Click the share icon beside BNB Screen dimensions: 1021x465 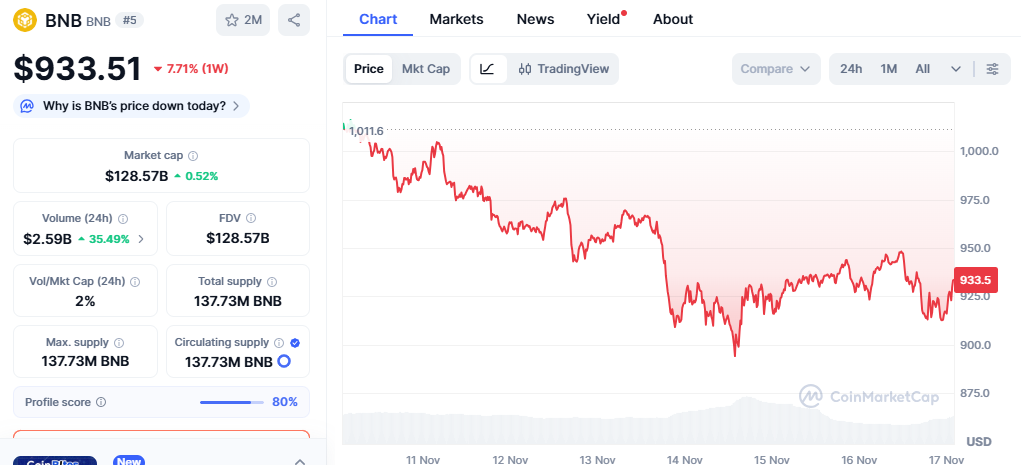pyautogui.click(x=293, y=20)
